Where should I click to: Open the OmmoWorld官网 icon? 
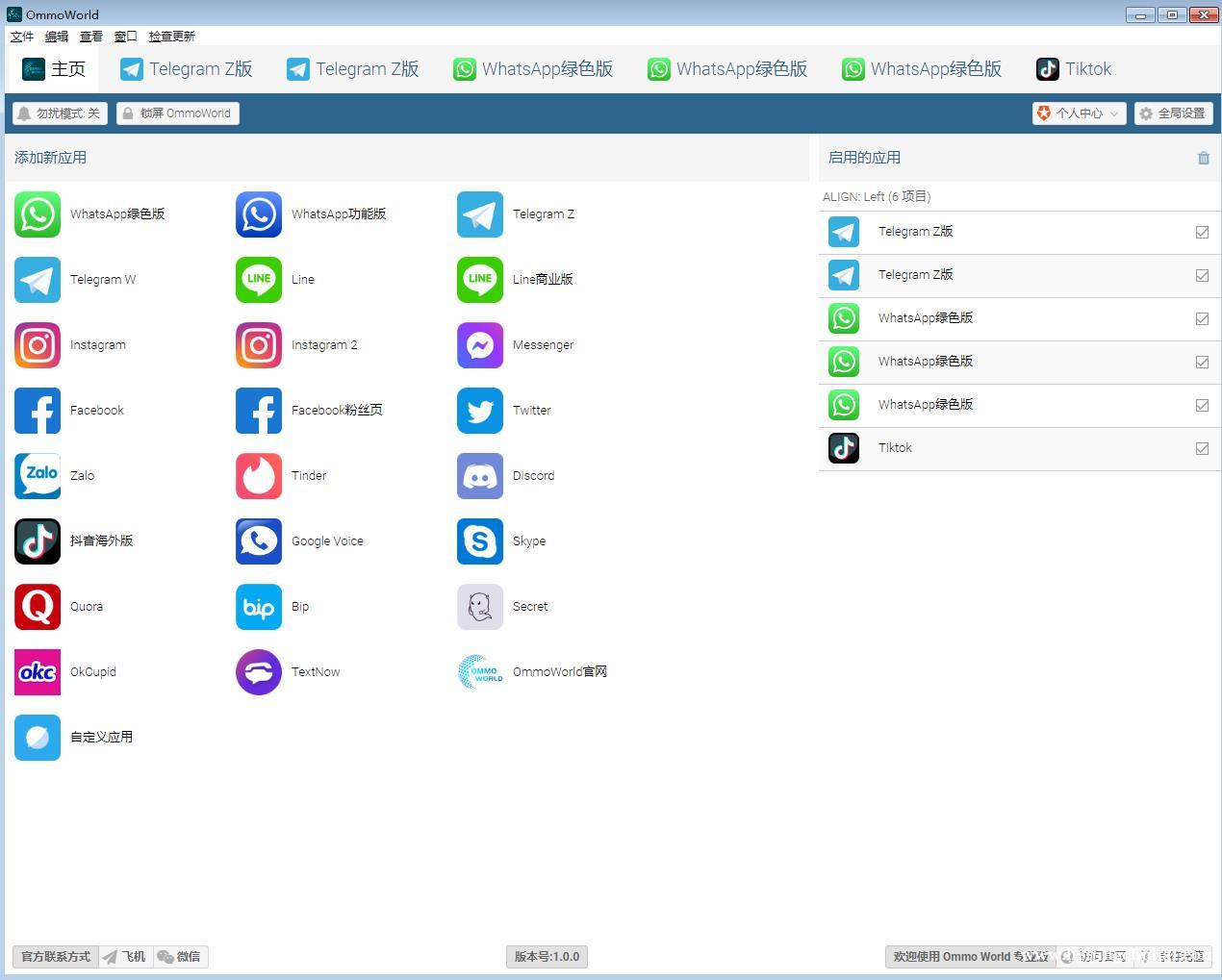(480, 672)
